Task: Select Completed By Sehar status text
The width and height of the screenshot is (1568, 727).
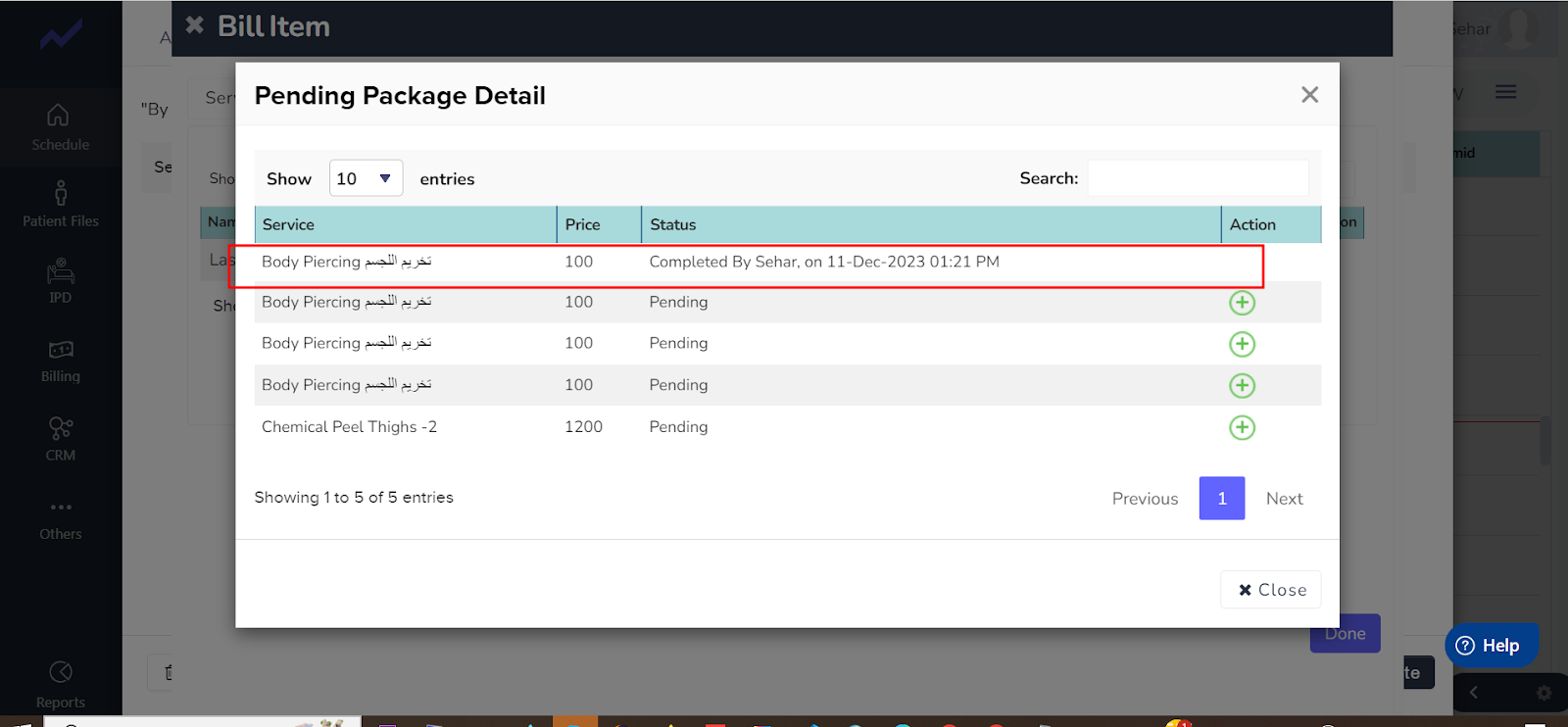Action: point(824,262)
